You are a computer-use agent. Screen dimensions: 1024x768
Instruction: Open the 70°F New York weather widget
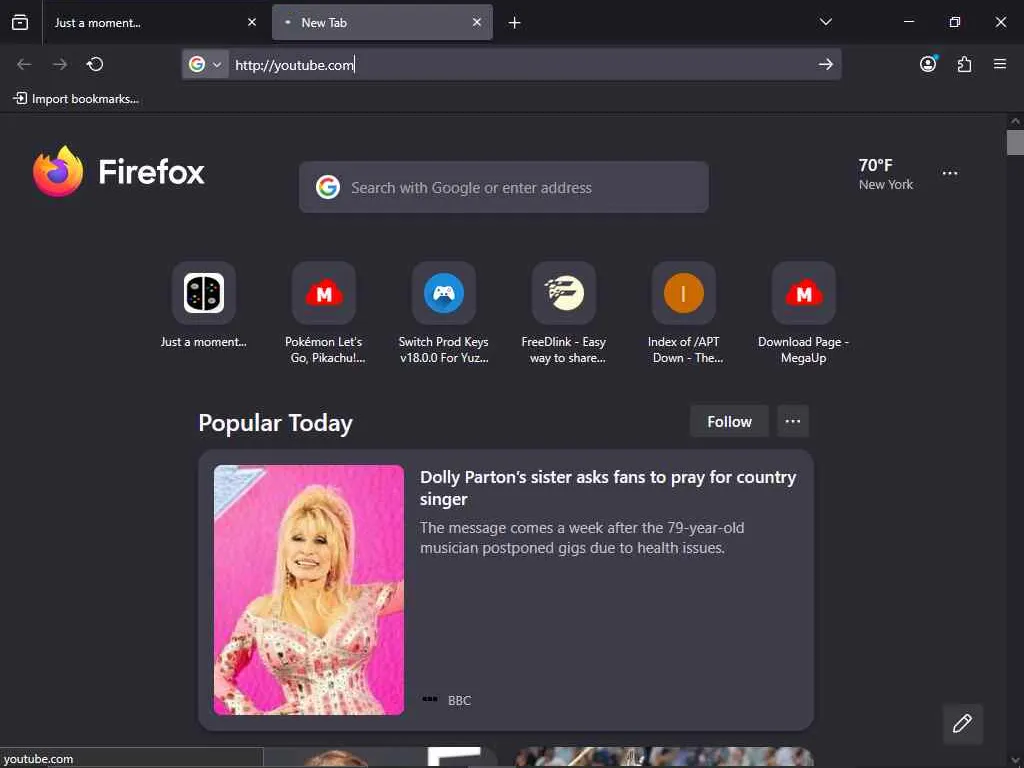tap(886, 174)
